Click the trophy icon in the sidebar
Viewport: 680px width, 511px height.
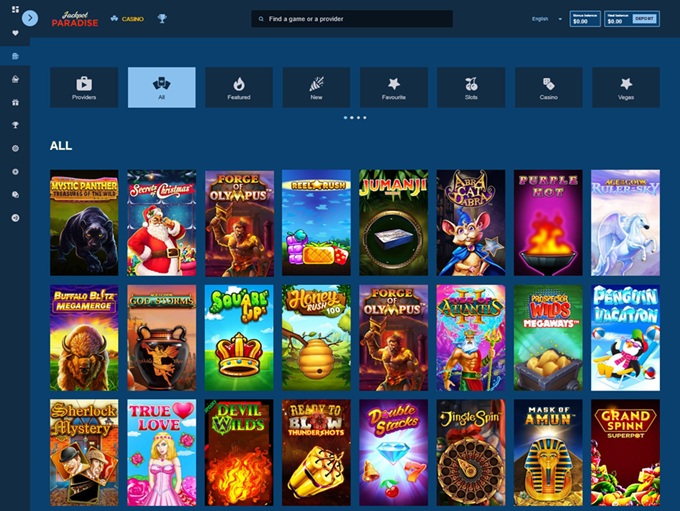coord(15,125)
